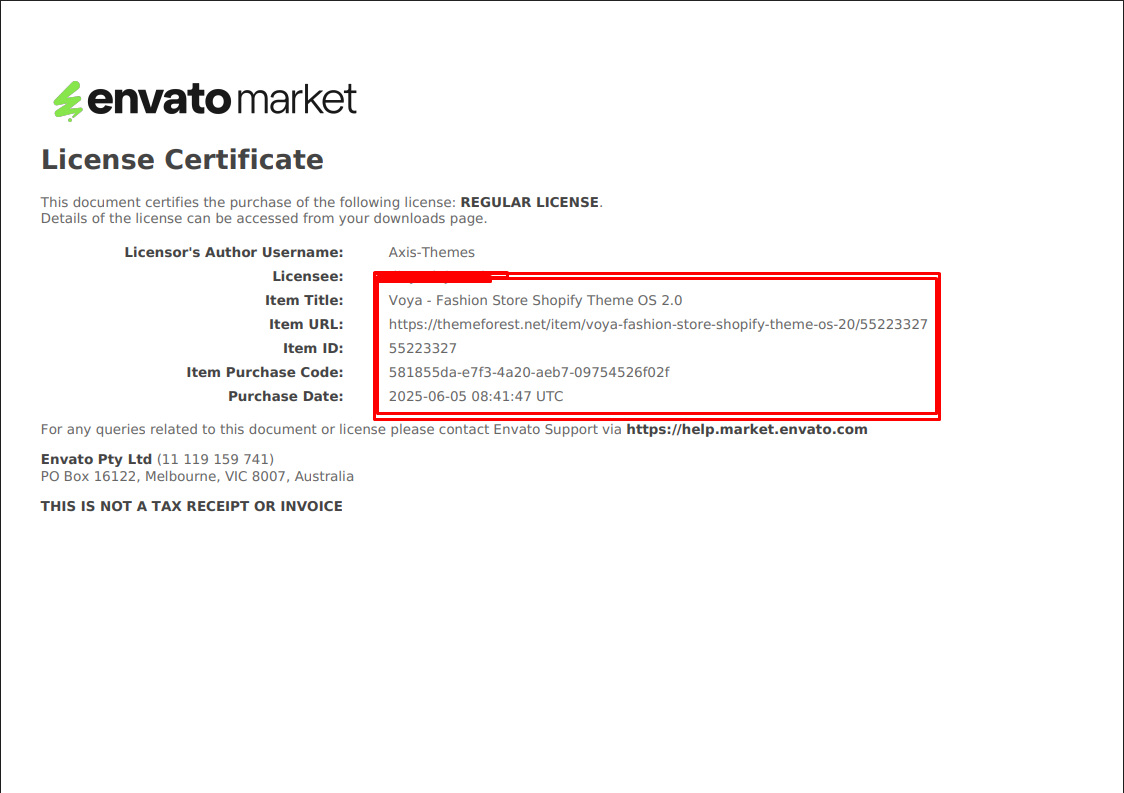Select the purchase date 2025-06-05 08:41:47 UTC
The image size is (1124, 793).
pos(476,396)
